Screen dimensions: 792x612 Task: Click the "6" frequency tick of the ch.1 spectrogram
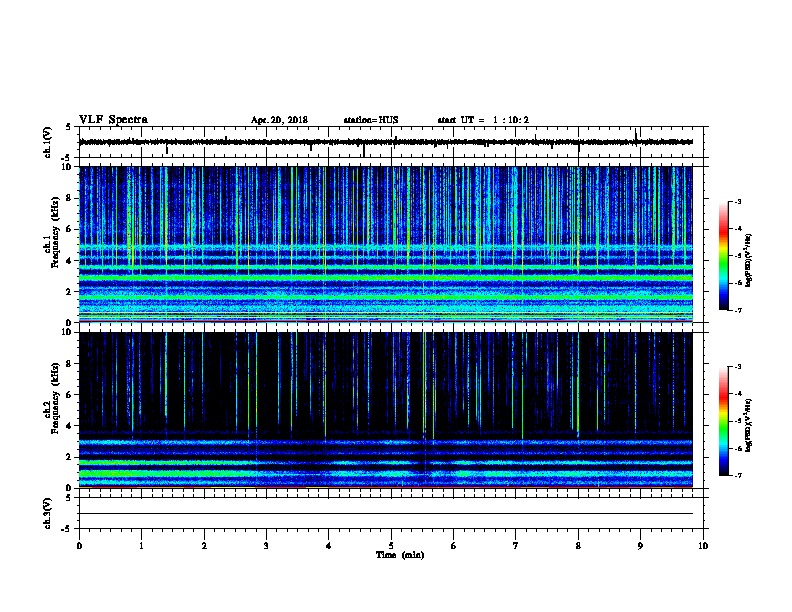click(69, 229)
